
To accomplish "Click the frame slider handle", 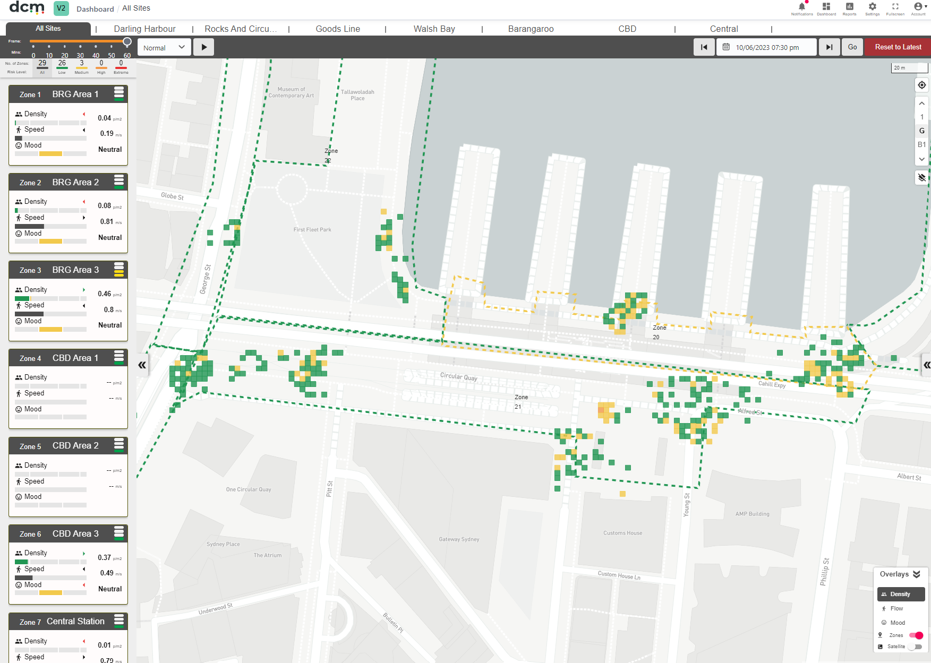I will click(x=127, y=42).
